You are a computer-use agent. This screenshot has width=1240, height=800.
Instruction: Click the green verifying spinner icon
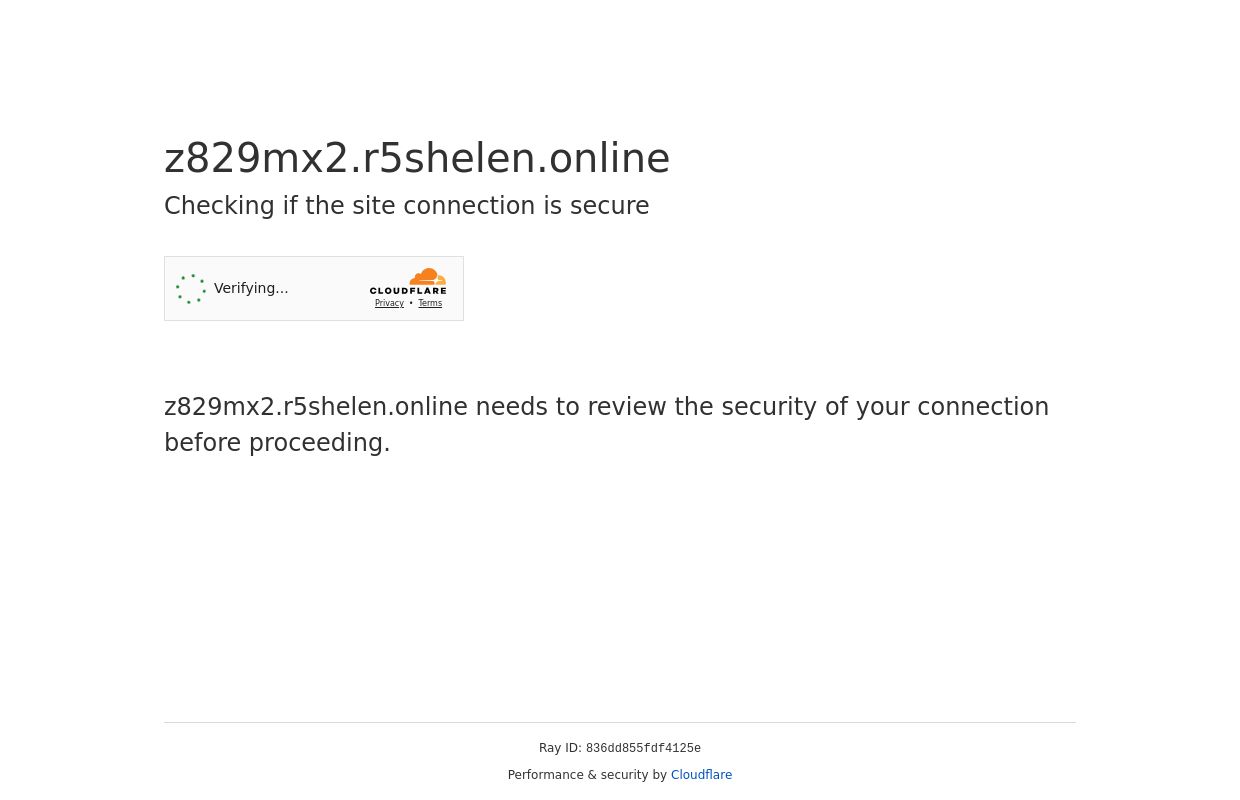click(x=191, y=289)
